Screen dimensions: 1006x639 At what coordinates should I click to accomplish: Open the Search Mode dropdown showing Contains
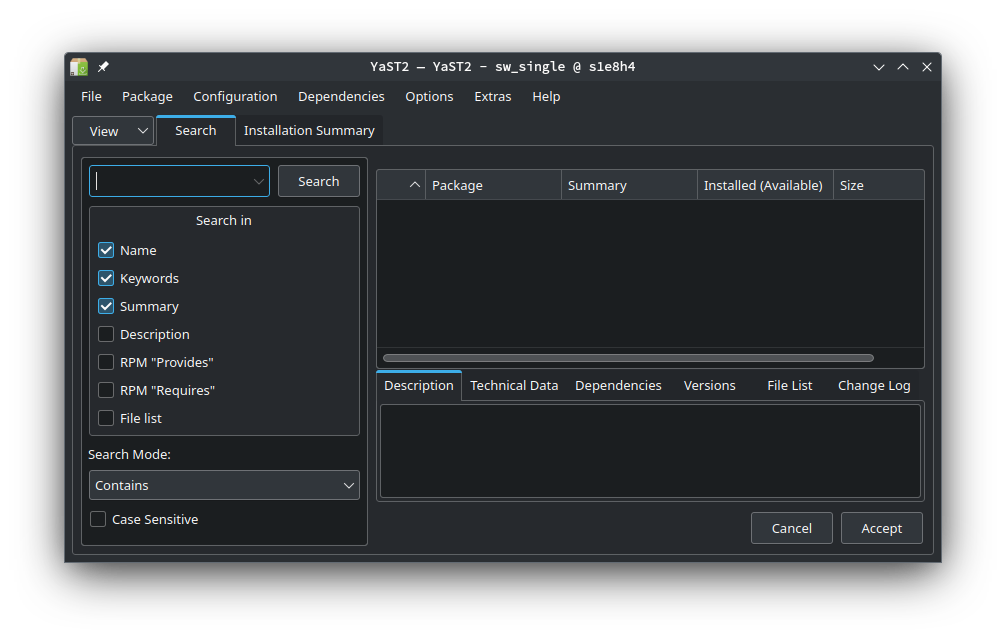coord(224,485)
